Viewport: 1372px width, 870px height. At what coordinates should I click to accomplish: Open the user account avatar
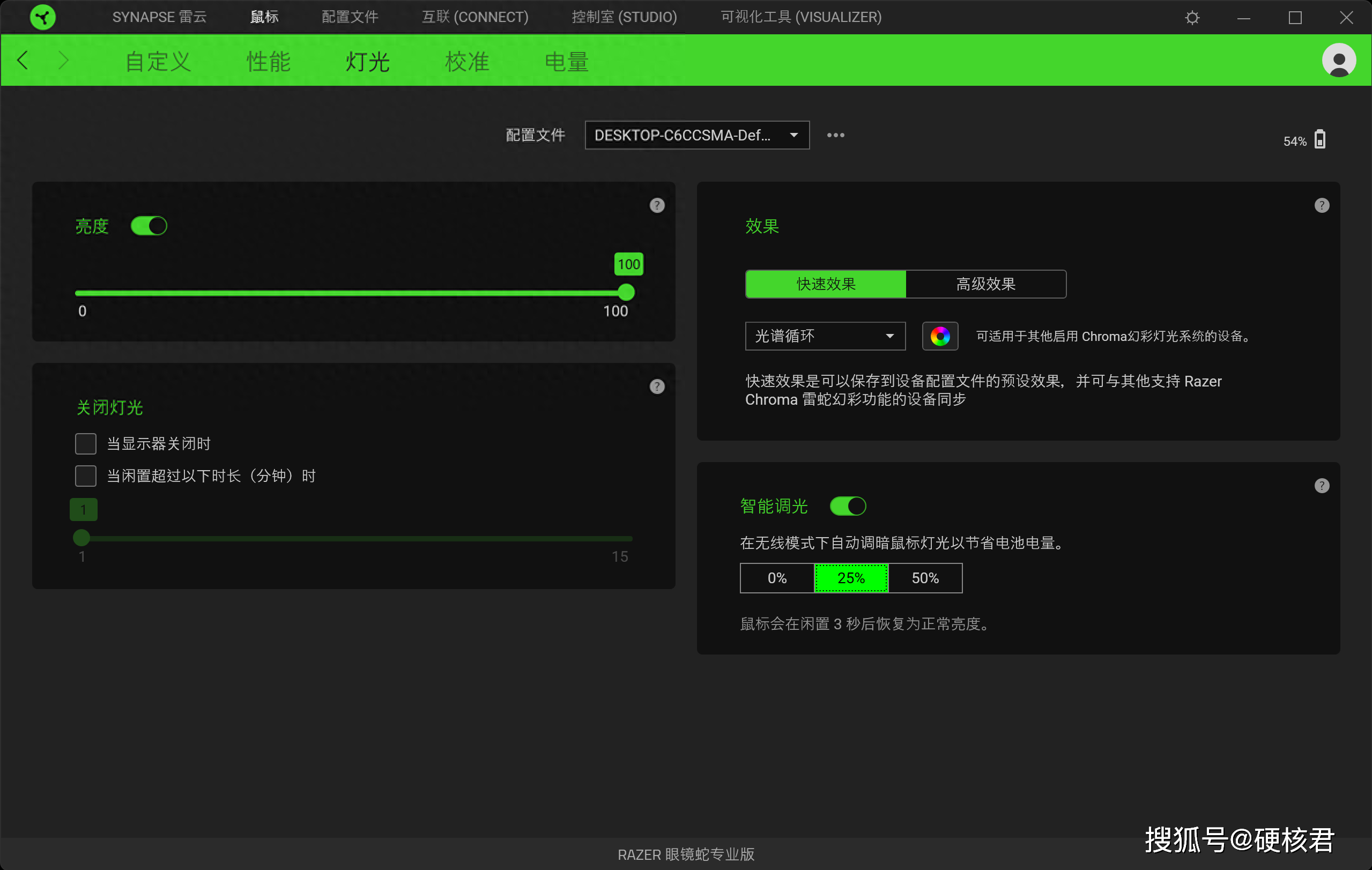1338,60
